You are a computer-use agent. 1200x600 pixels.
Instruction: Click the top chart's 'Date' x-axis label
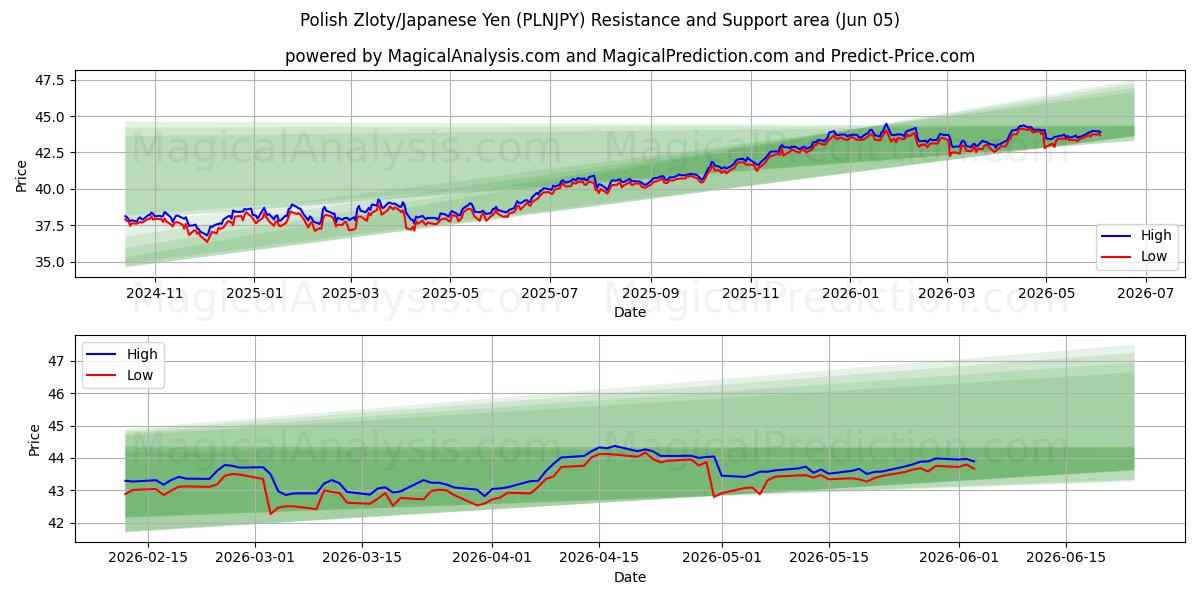coord(630,312)
